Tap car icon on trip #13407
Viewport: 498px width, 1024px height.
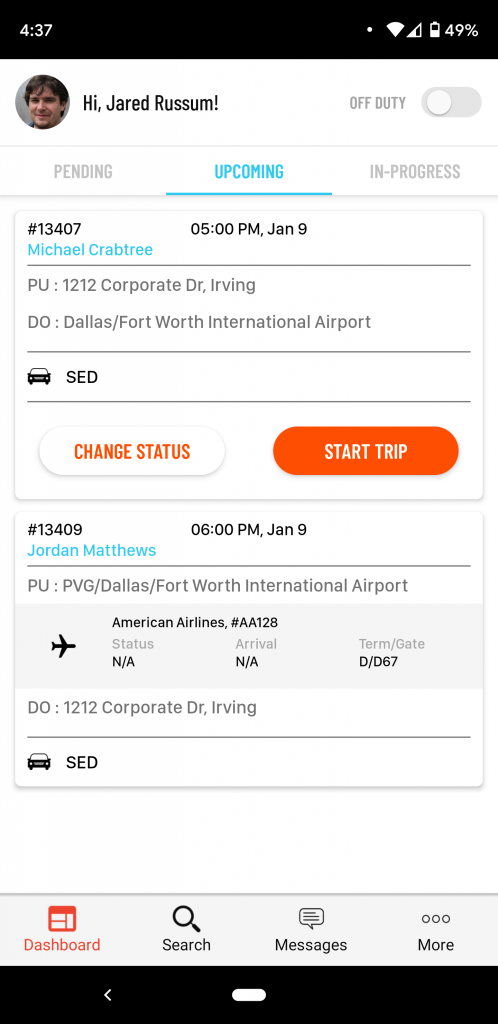point(39,377)
